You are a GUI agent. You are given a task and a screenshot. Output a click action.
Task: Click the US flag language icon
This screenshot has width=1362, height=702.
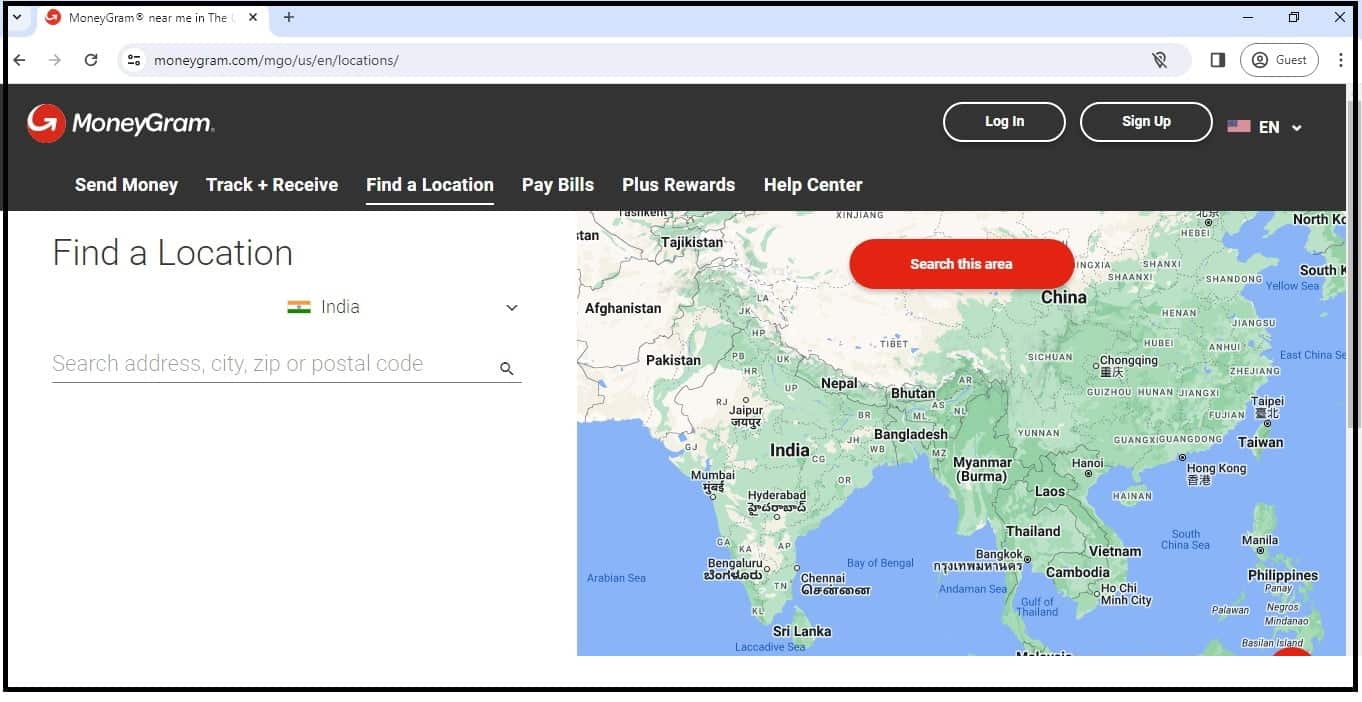(1239, 127)
